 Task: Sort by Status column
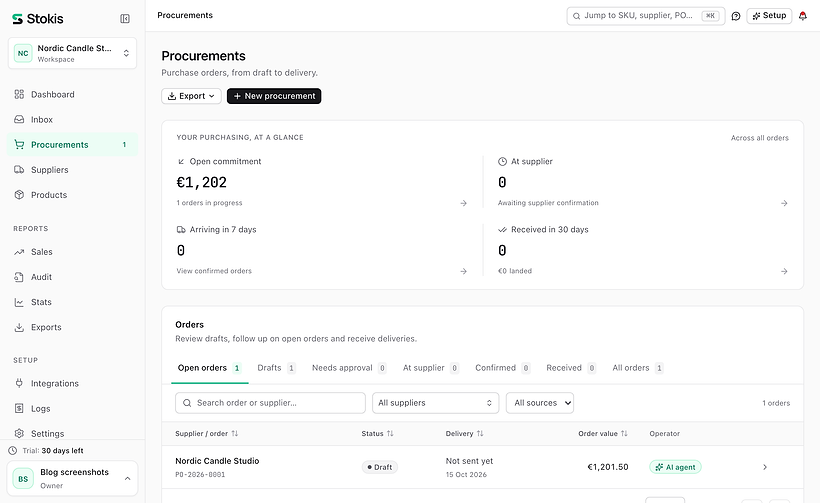[x=377, y=434]
